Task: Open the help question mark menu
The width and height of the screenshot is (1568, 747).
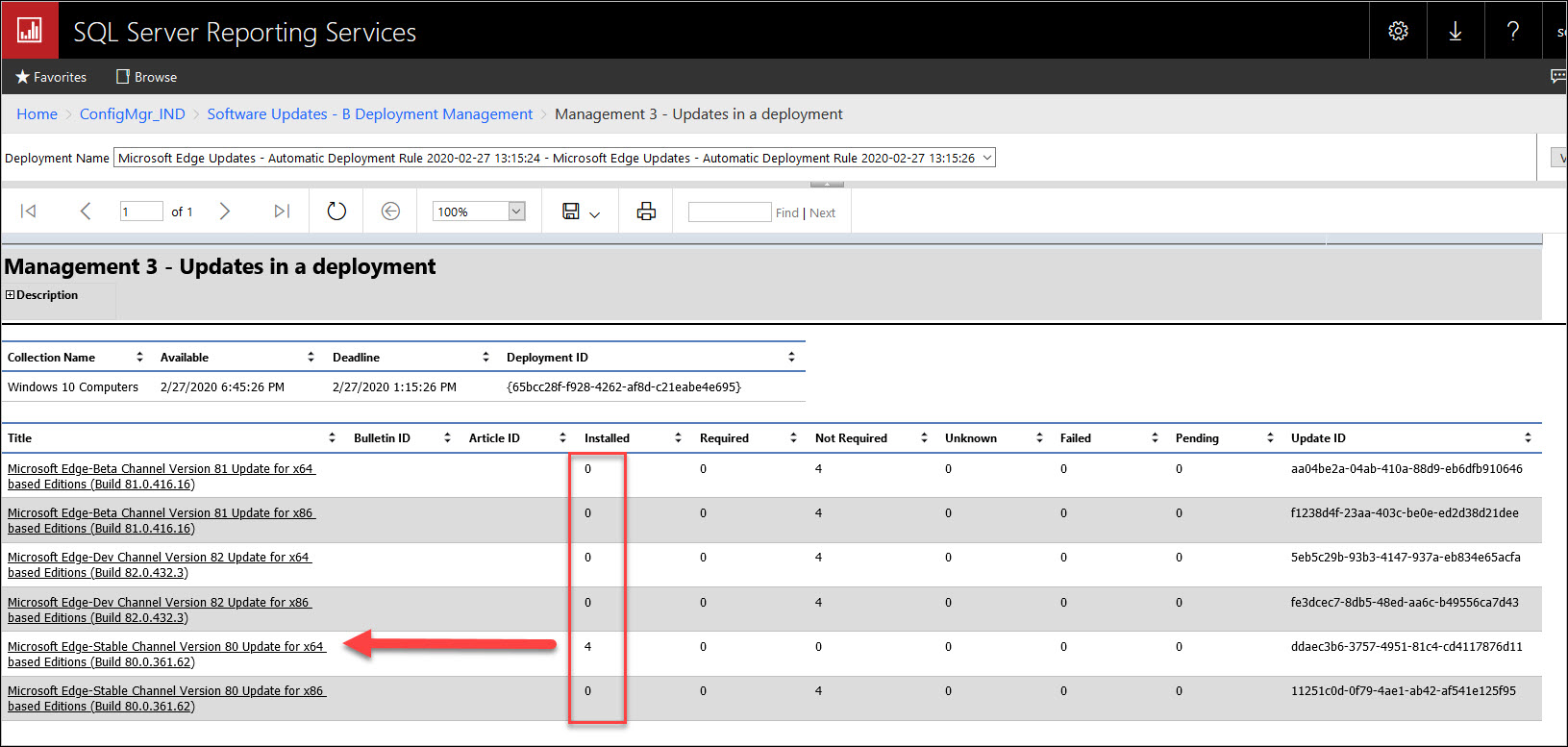Action: [1513, 31]
